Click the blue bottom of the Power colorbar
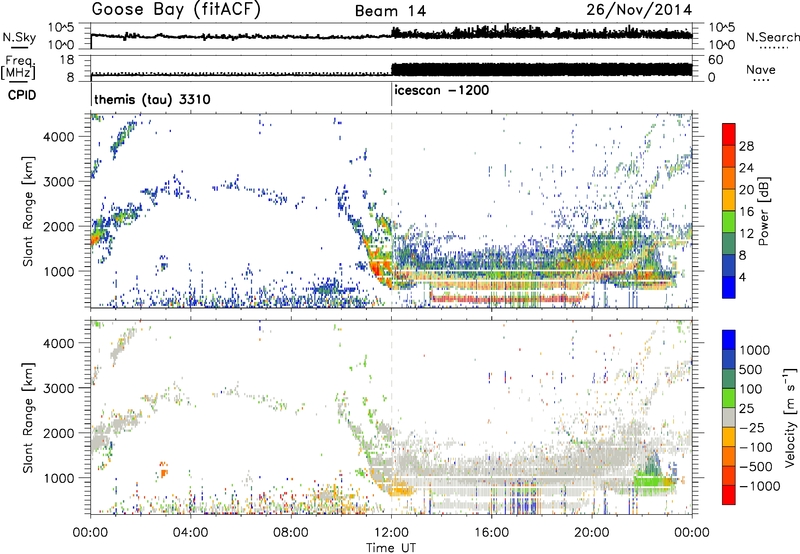Screen dimensions: 800x554 (729, 288)
